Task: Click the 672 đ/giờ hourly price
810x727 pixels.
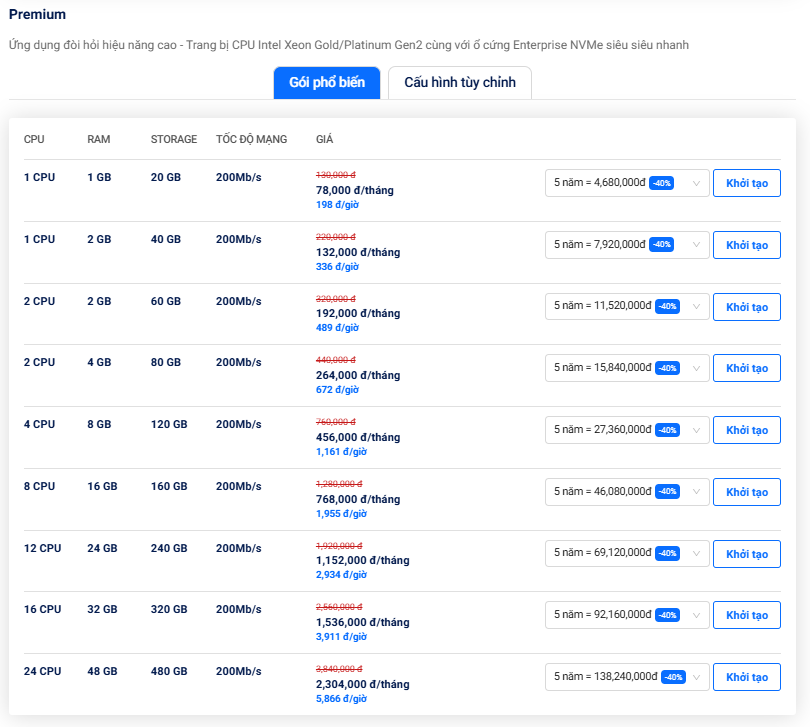Action: 337,390
